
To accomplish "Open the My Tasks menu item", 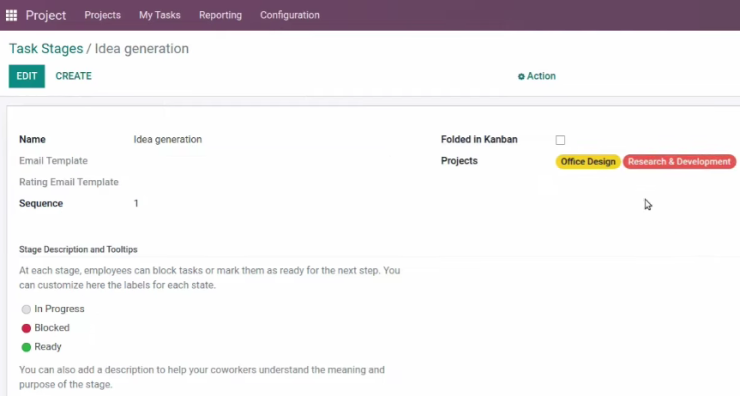I will point(160,15).
